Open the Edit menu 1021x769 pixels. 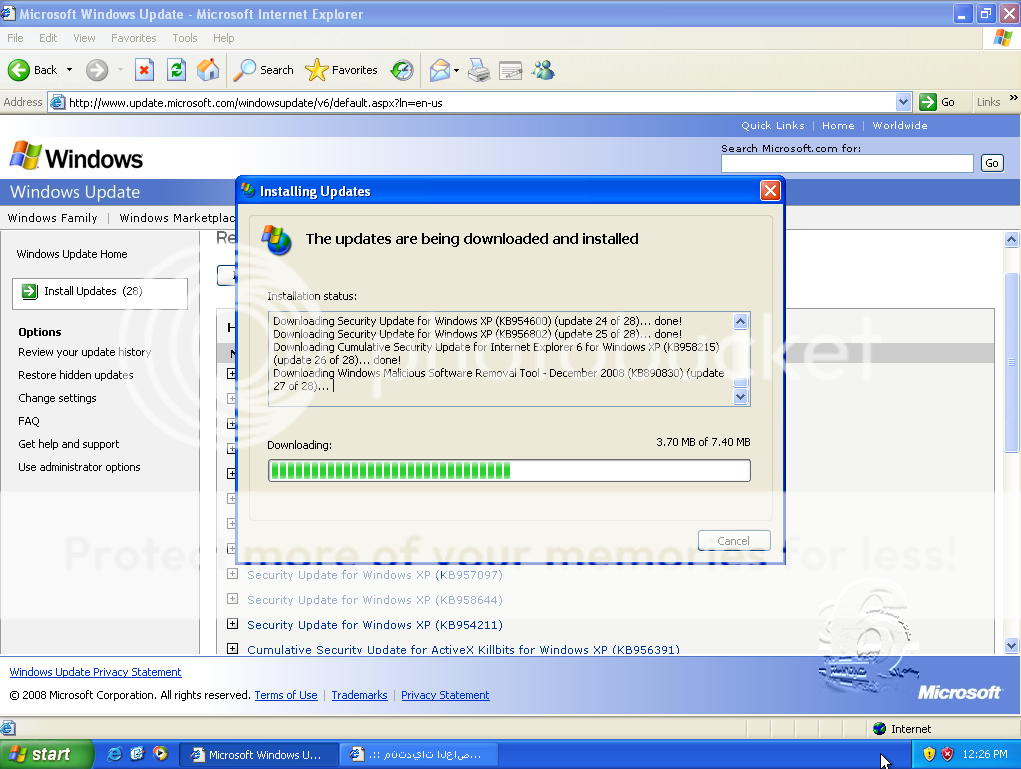tap(48, 38)
